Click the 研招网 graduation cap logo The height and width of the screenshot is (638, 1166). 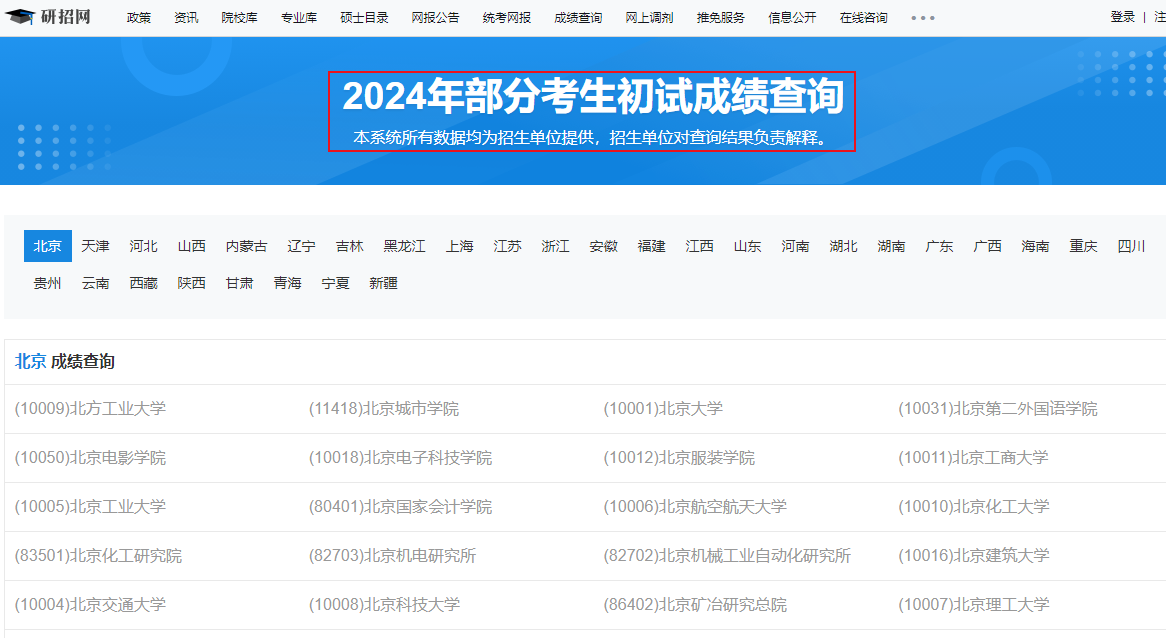tap(48, 17)
